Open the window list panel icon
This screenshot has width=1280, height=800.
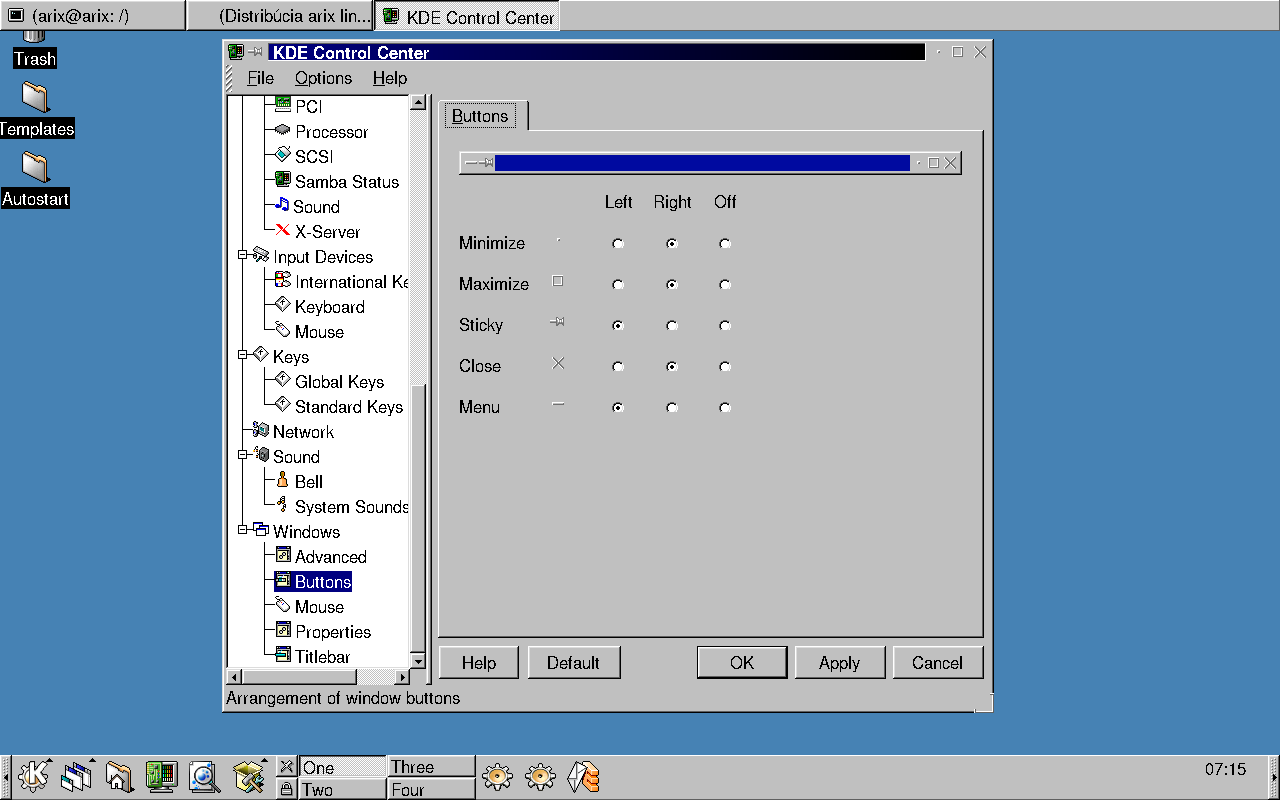(x=76, y=776)
